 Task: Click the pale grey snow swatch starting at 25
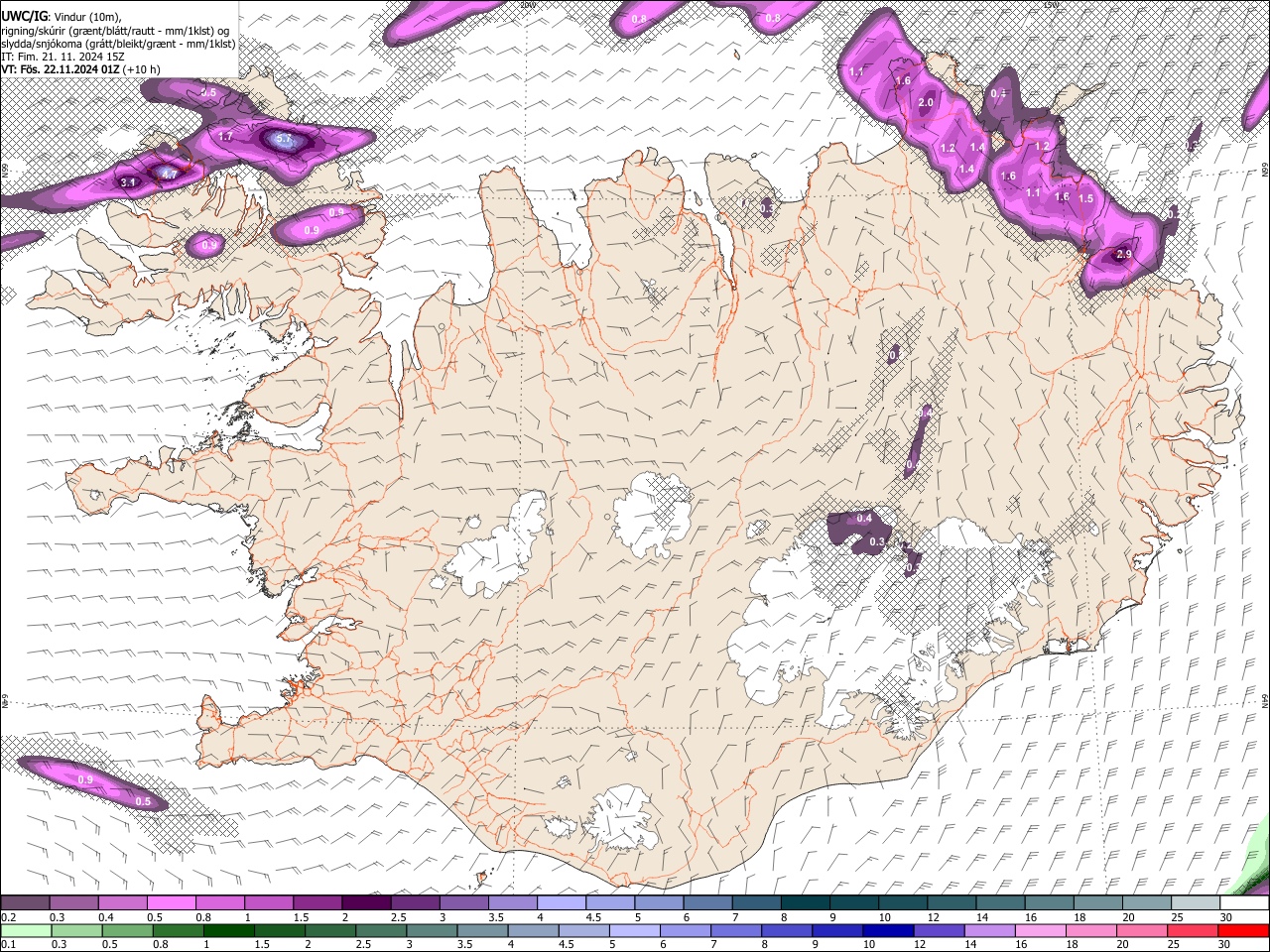1196,903
